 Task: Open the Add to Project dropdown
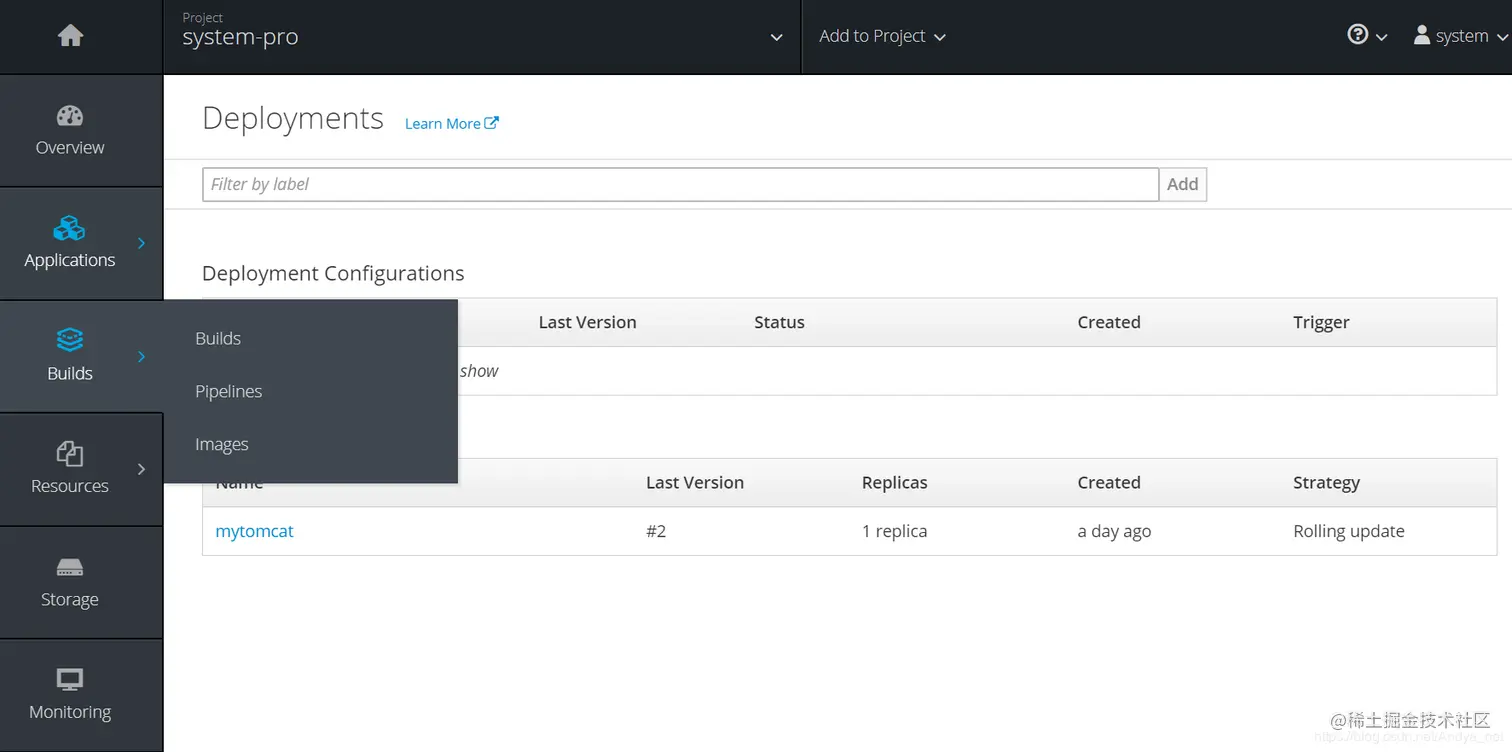(881, 36)
